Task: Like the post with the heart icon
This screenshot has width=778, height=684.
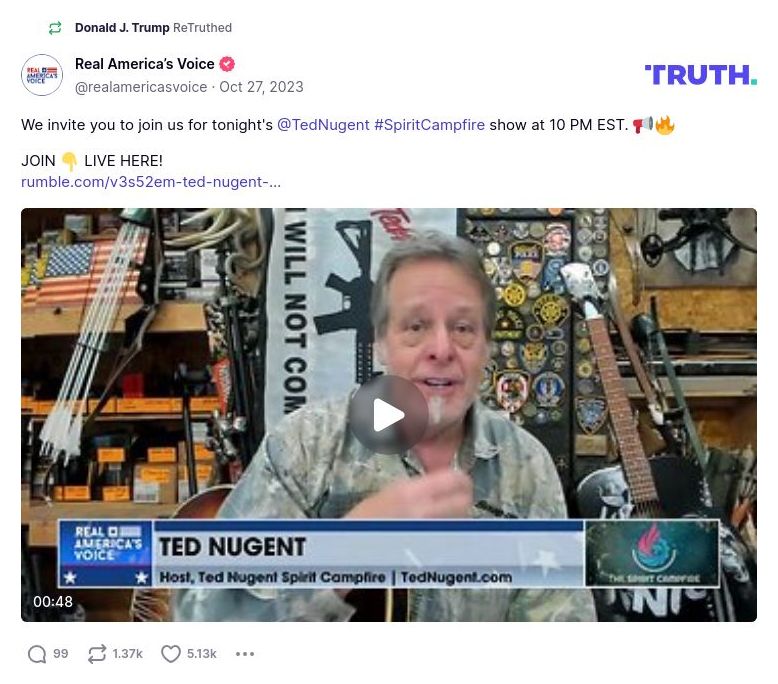Action: pyautogui.click(x=171, y=654)
